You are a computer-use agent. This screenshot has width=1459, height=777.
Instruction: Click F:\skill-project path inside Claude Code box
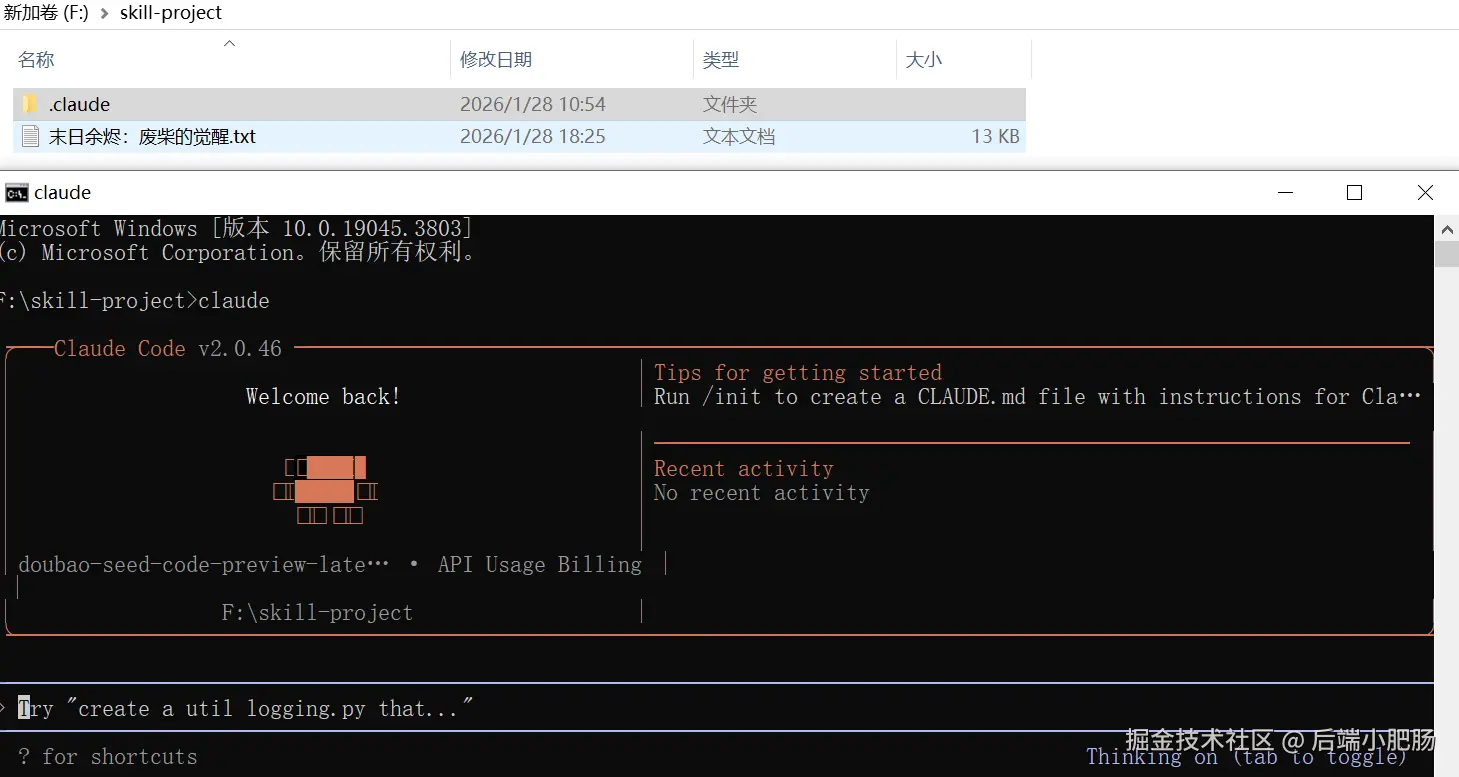[317, 613]
